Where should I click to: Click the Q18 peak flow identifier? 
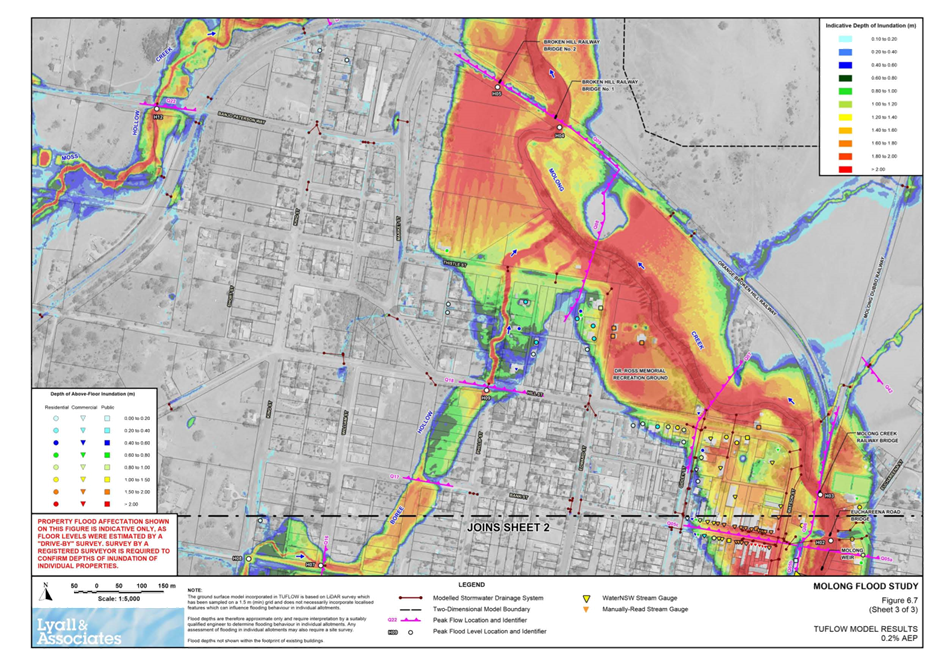click(x=449, y=381)
